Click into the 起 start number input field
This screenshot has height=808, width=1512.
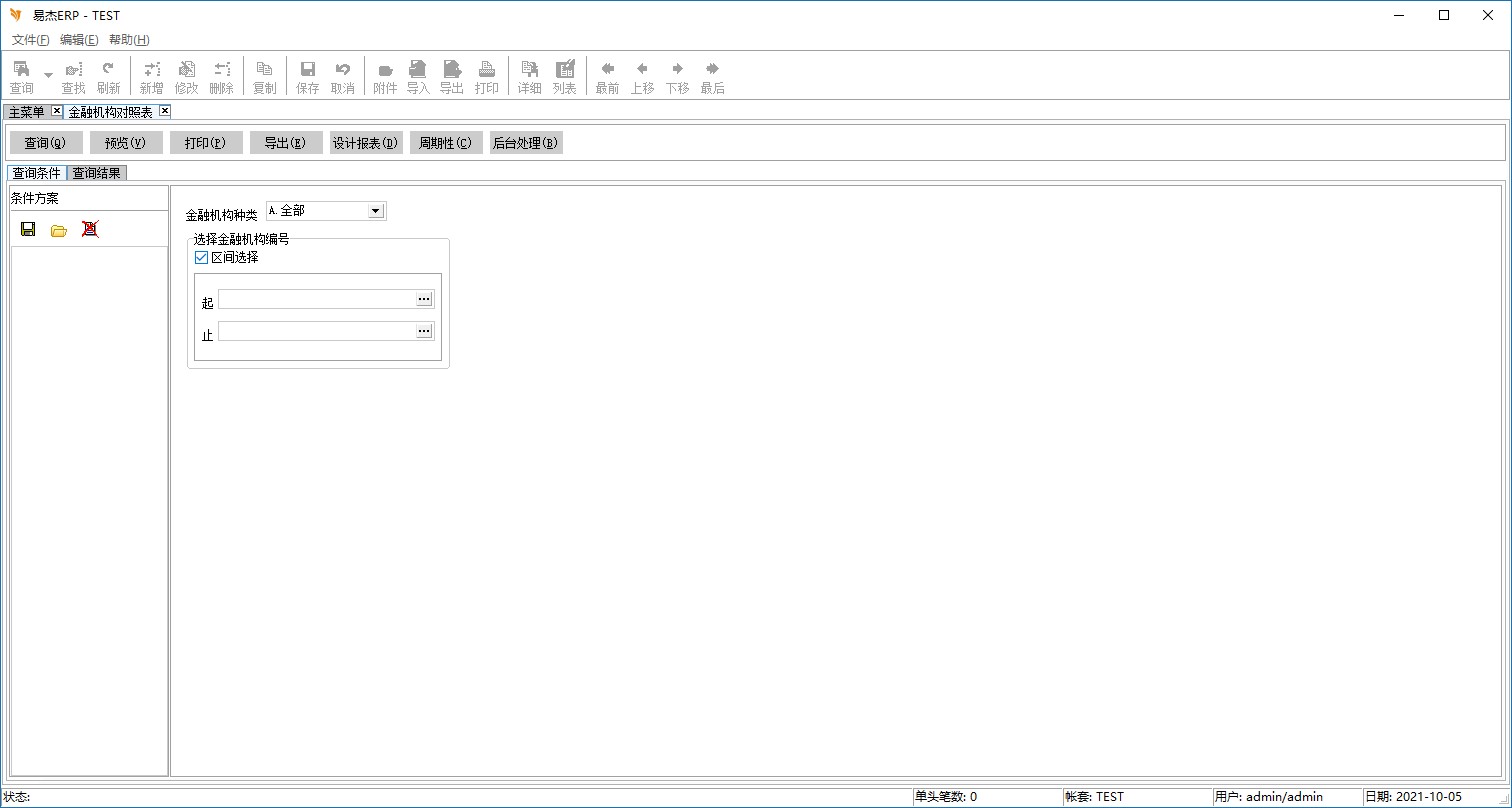point(316,299)
